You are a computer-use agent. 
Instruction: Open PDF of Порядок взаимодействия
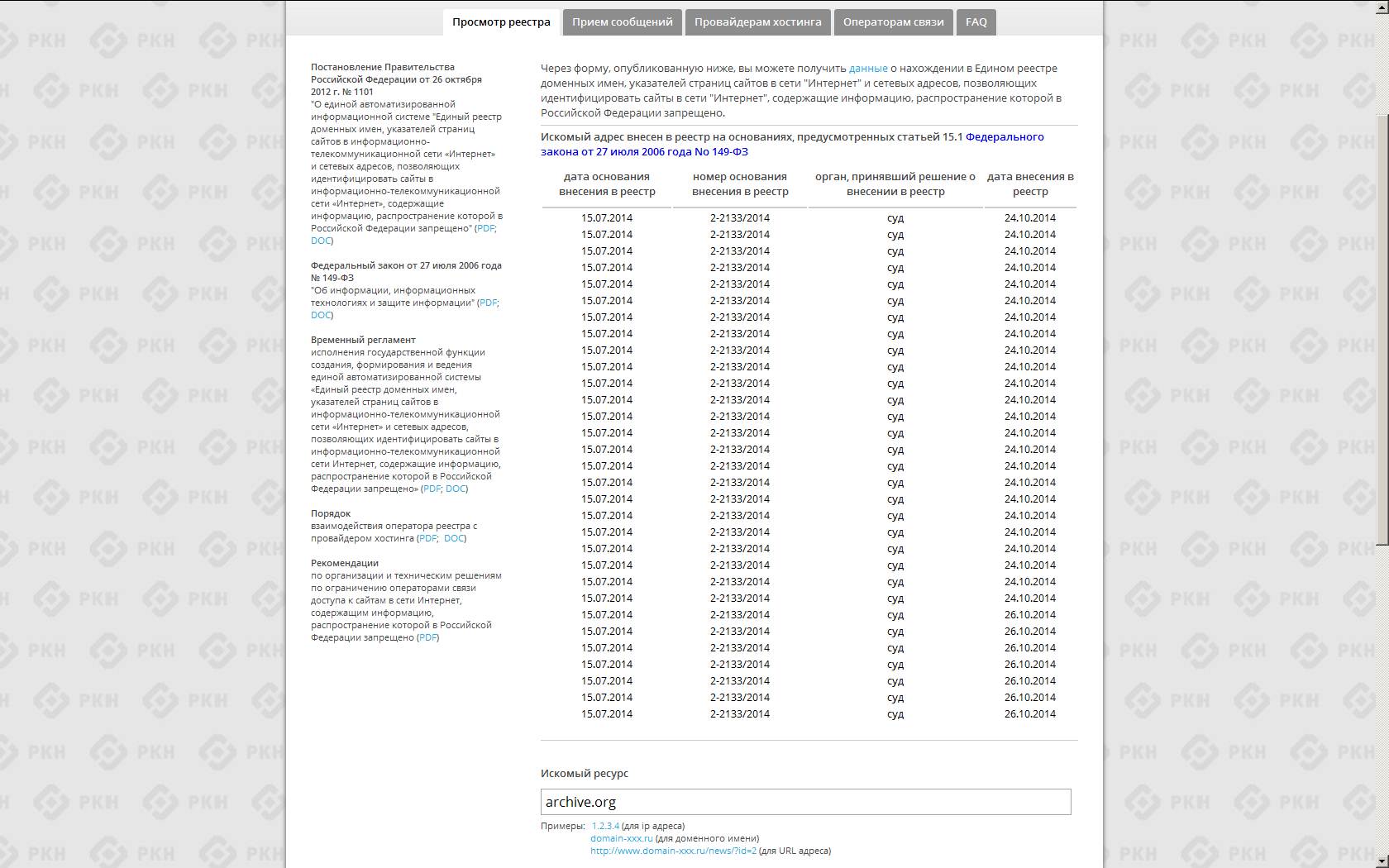pyautogui.click(x=427, y=538)
